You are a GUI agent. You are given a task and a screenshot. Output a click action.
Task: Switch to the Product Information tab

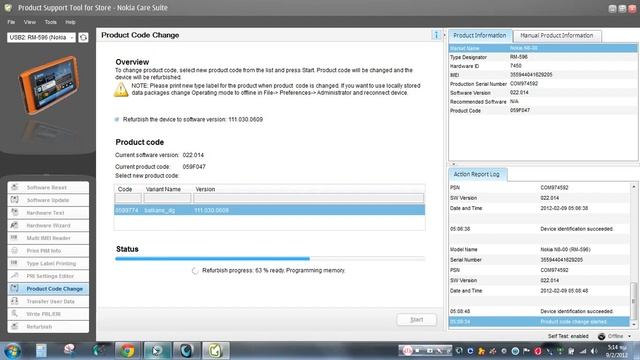pos(480,36)
